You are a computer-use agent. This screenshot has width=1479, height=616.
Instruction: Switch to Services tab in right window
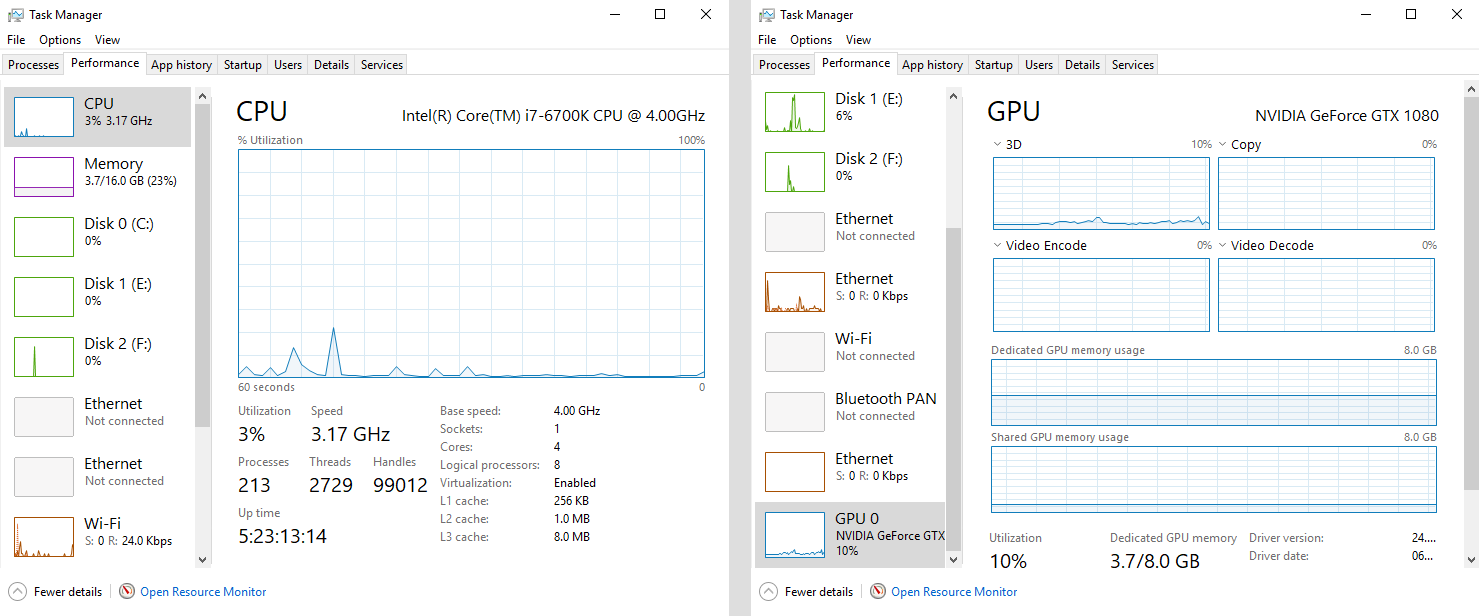click(1133, 65)
